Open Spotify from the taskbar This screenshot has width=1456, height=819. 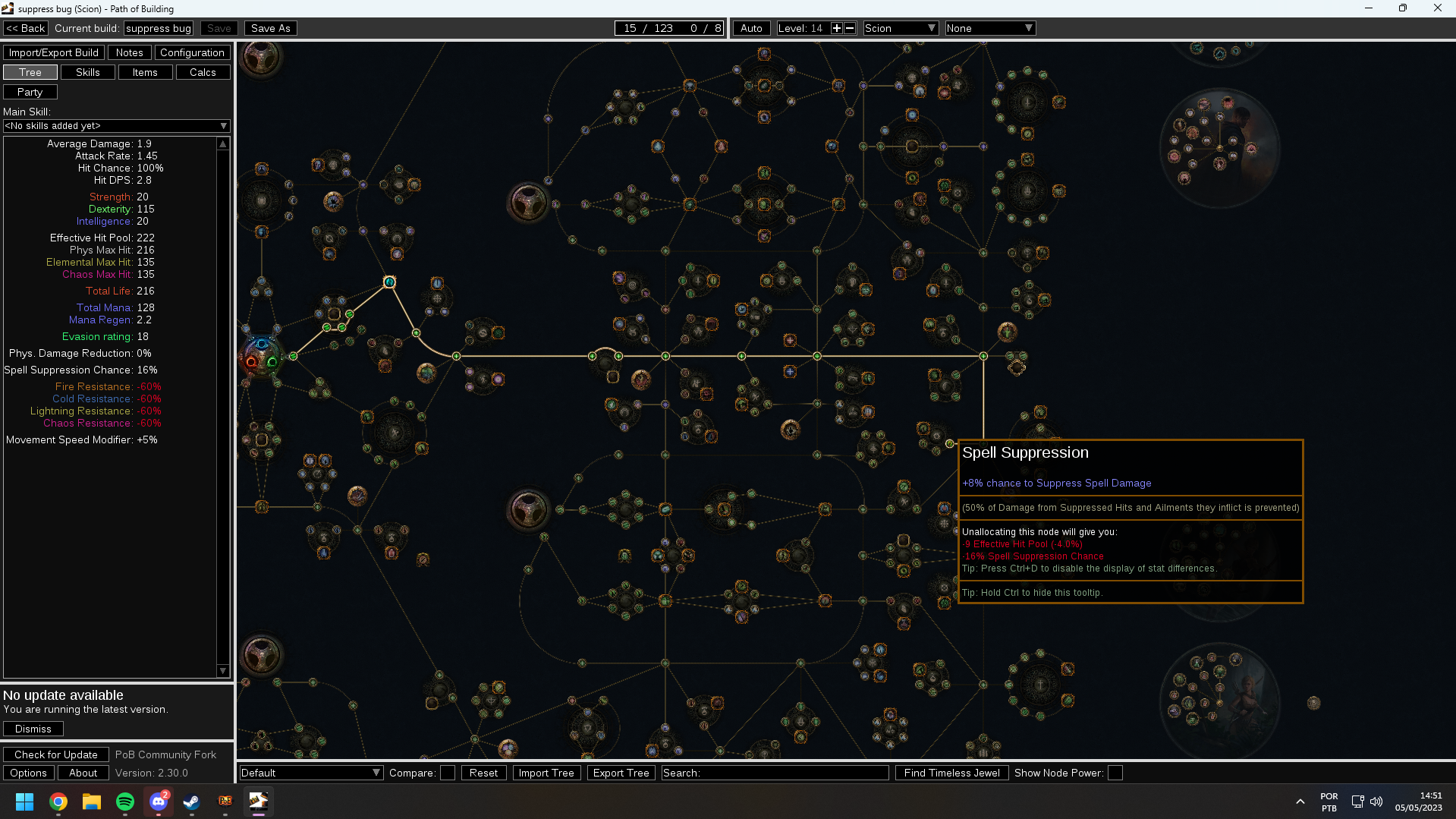125,802
